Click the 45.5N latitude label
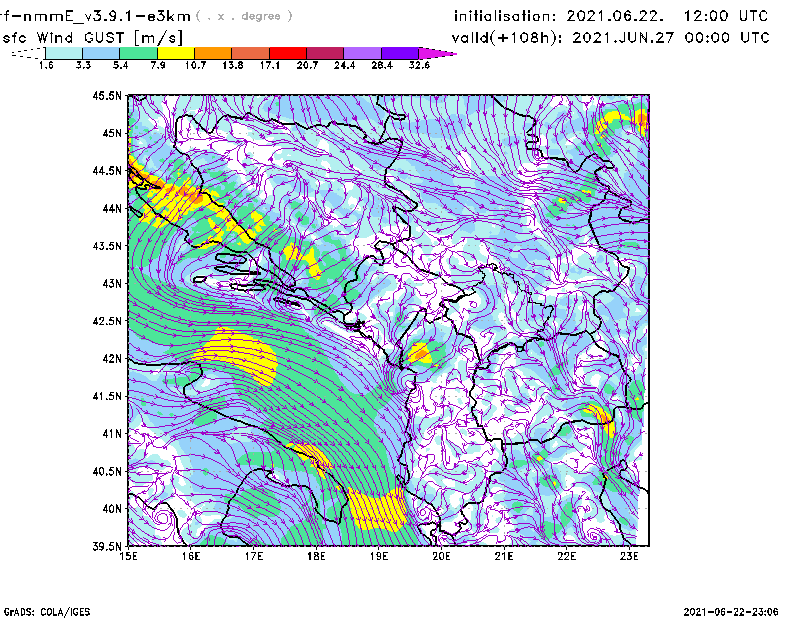Screen dimensions: 800x618 107,95
